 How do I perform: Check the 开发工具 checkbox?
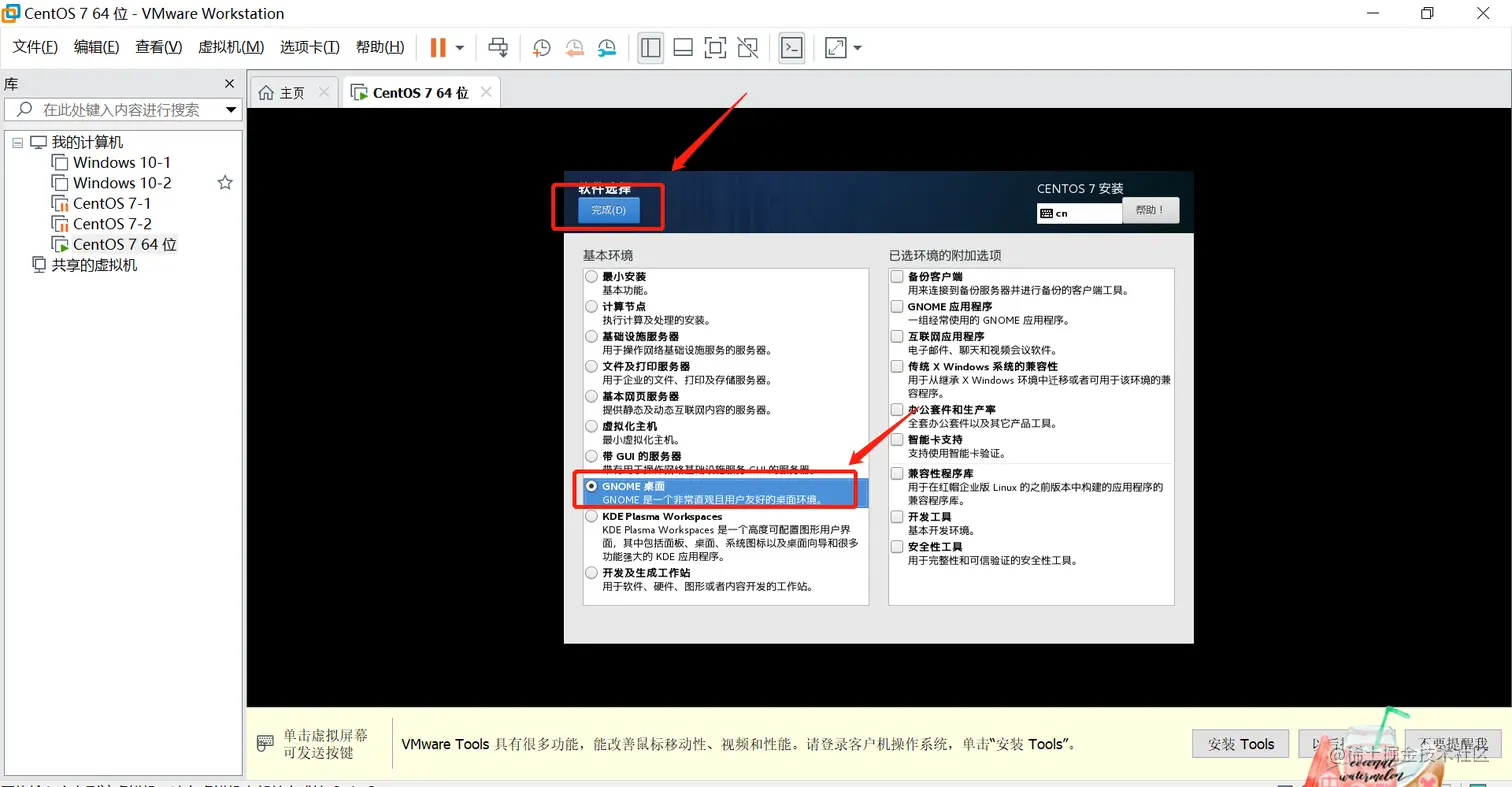click(897, 517)
